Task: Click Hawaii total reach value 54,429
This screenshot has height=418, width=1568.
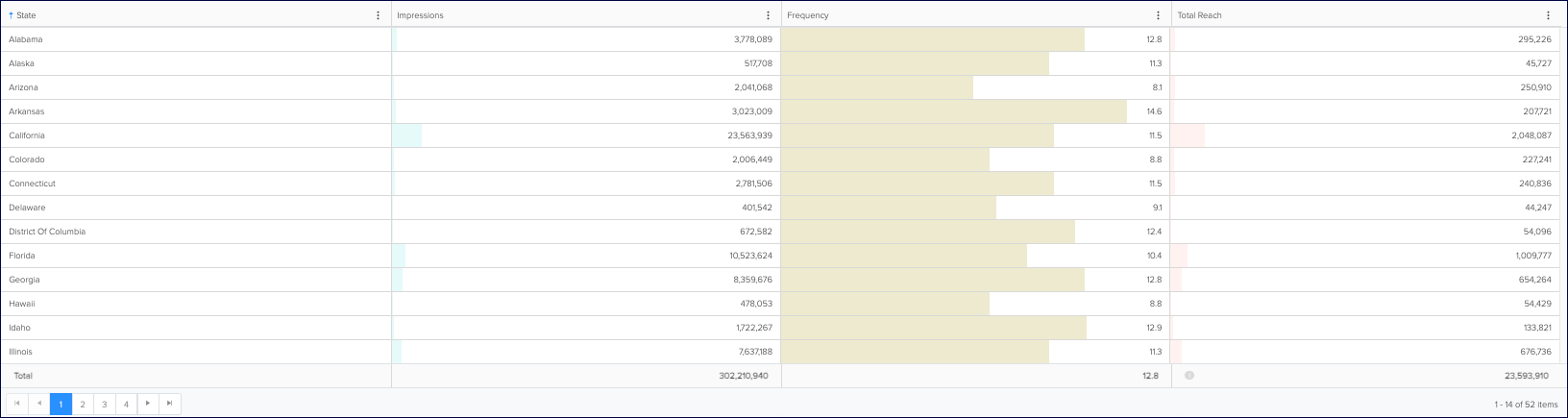Action: pyautogui.click(x=1538, y=304)
